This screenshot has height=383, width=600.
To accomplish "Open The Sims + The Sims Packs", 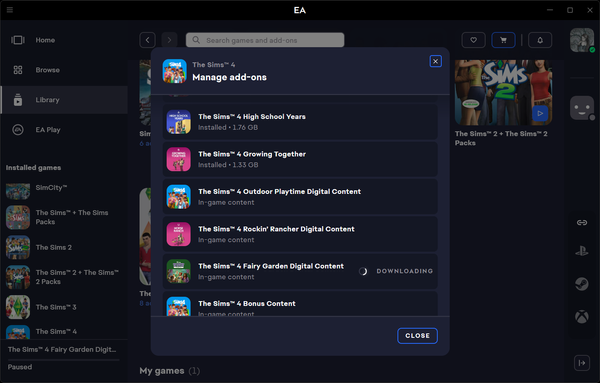I will [64, 217].
